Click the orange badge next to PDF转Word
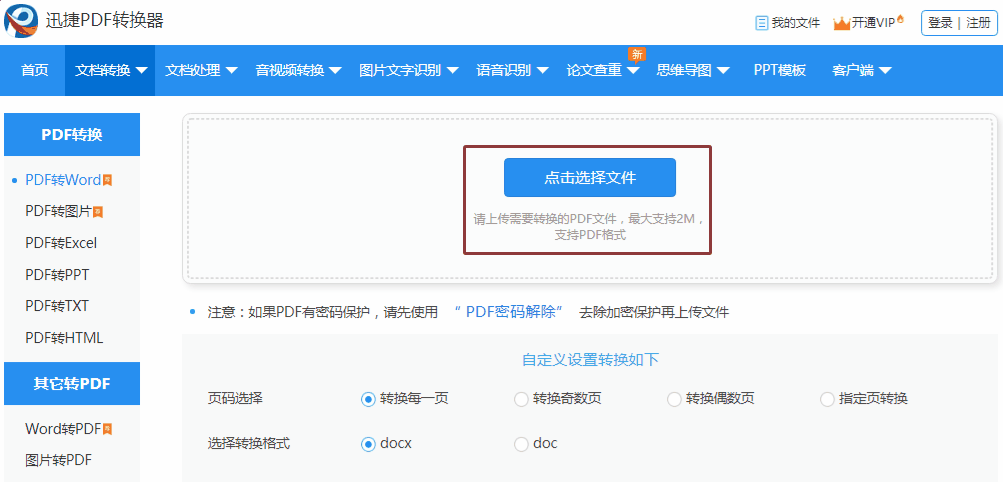This screenshot has width=1003, height=482. point(107,181)
